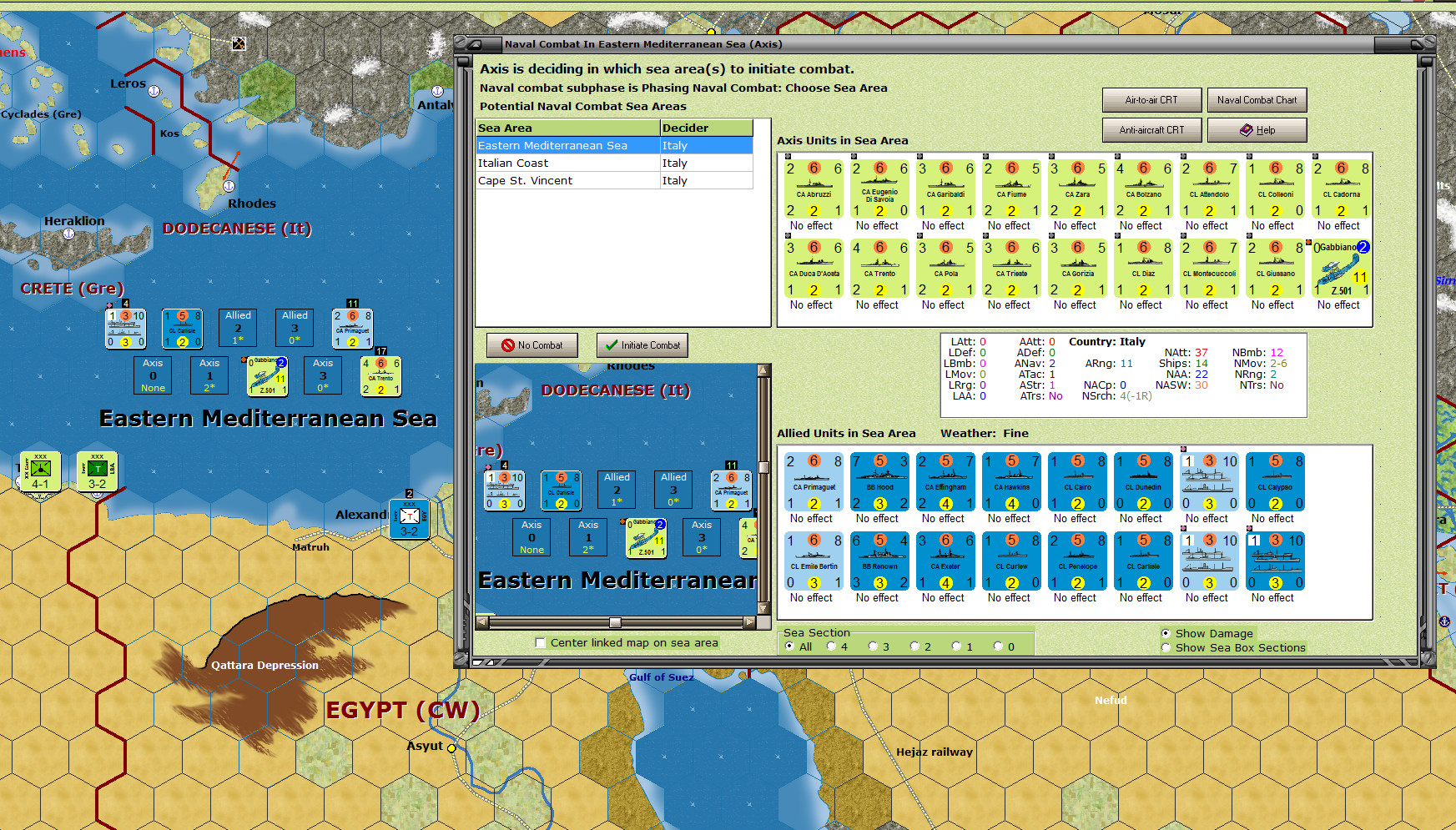The width and height of the screenshot is (1456, 830).
Task: Click the Rhodes port marker on the map
Action: pyautogui.click(x=229, y=186)
